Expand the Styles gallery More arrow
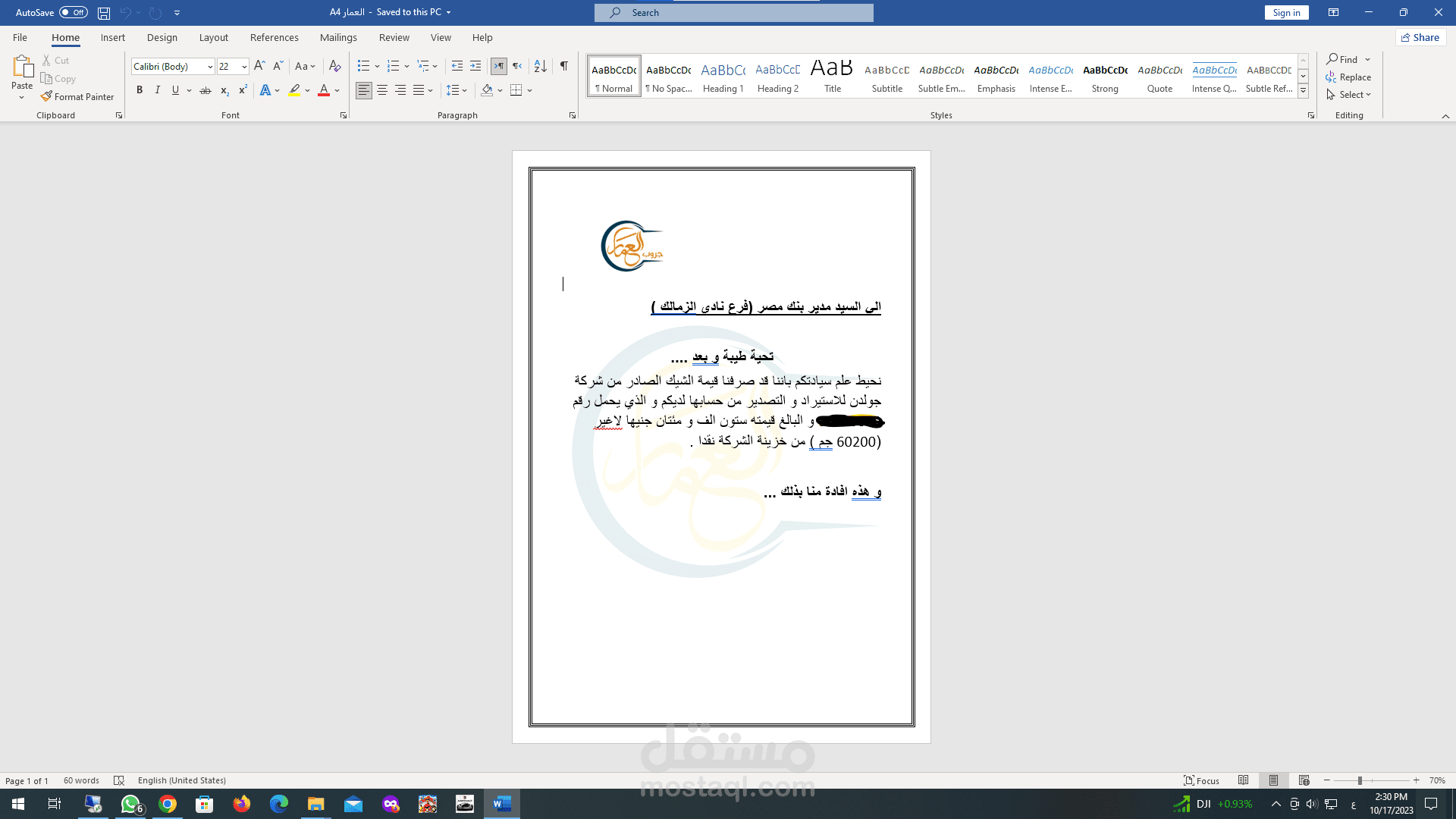 pyautogui.click(x=1303, y=91)
